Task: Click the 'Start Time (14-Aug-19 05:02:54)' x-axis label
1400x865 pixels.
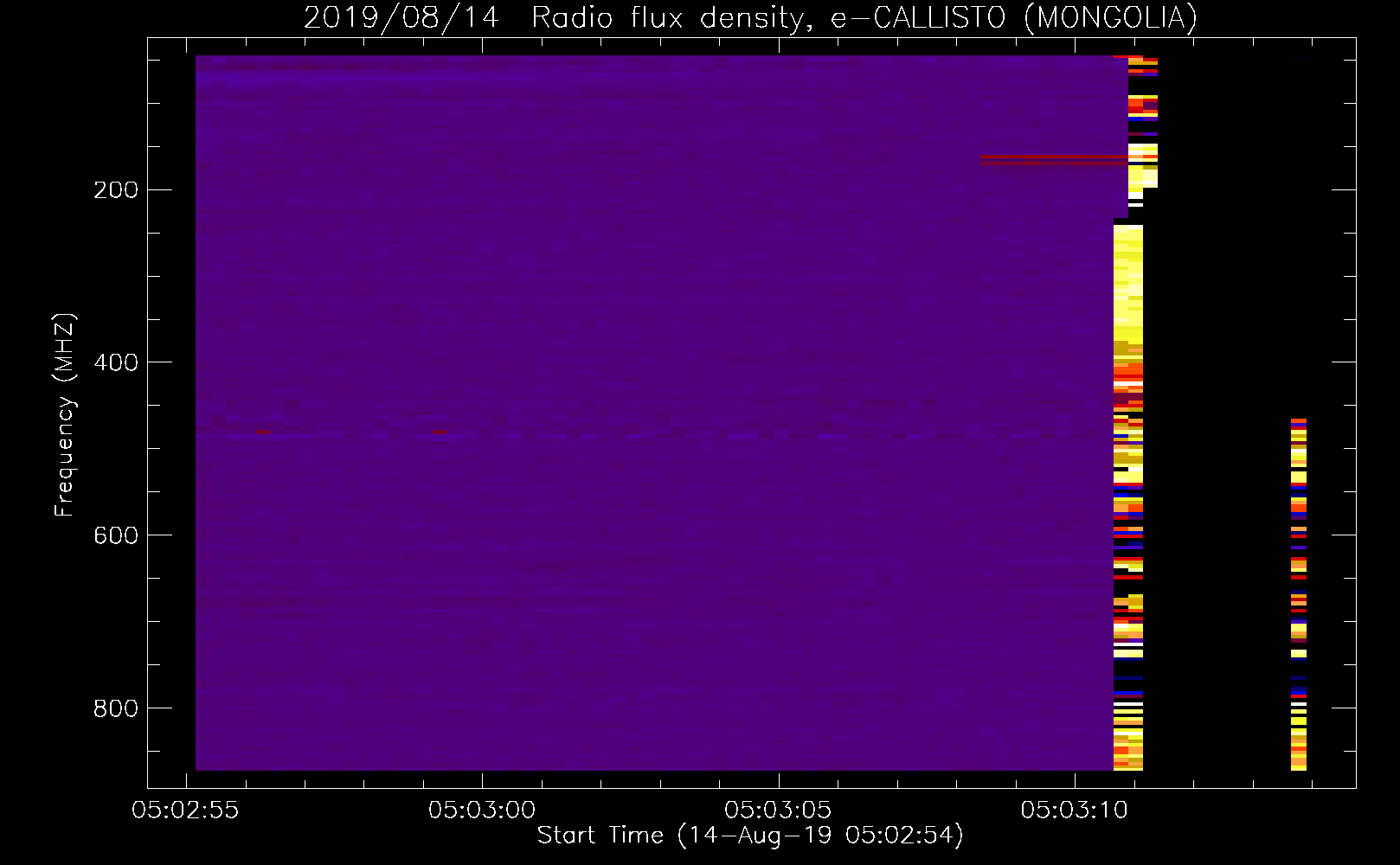Action: 750,836
